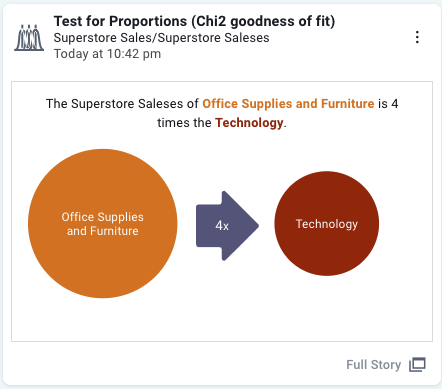Click the Full Story expand icon

[x=417, y=364]
